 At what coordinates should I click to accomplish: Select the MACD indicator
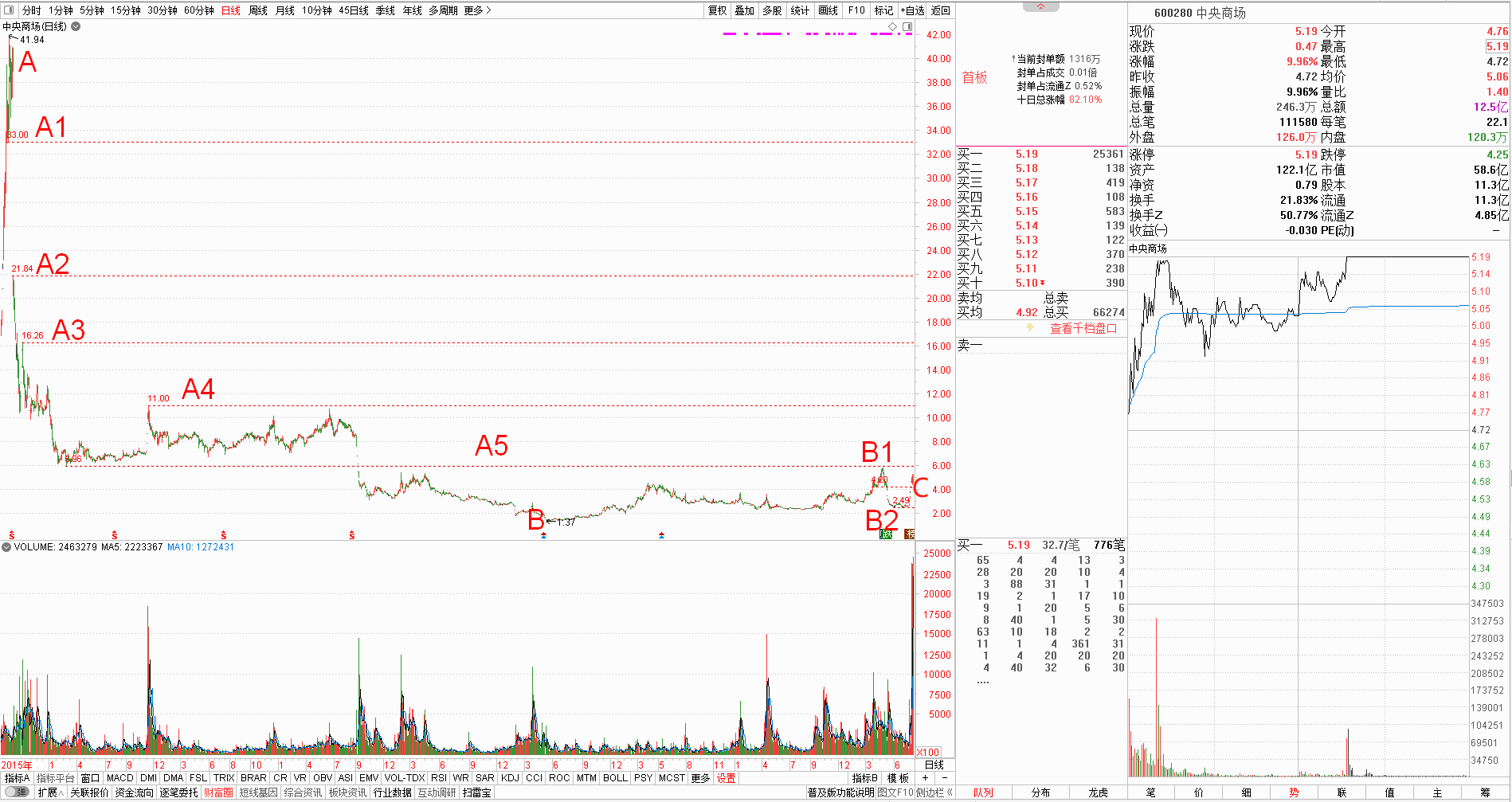pyautogui.click(x=120, y=778)
